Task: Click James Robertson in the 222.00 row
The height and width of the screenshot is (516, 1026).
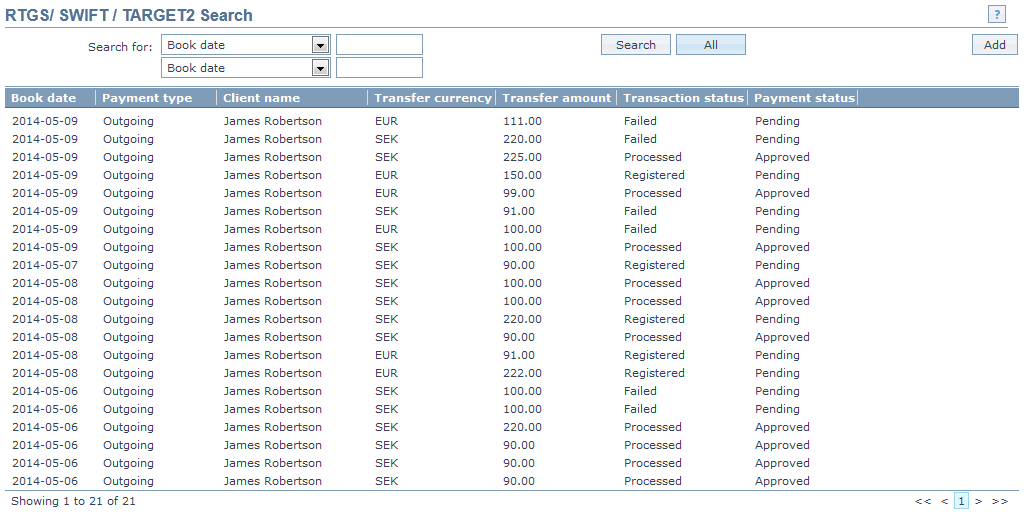Action: pos(272,373)
